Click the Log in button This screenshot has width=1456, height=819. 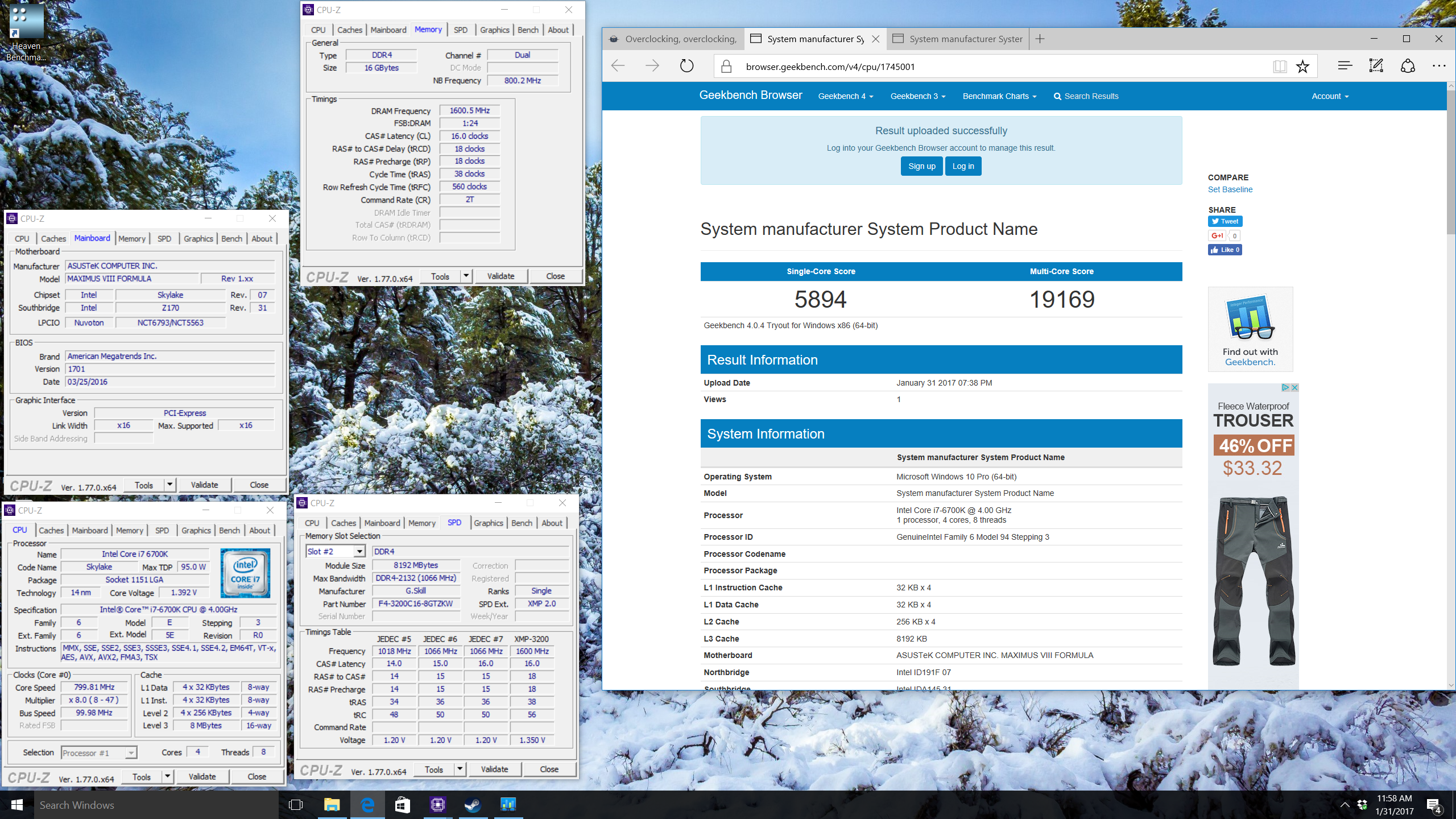963,166
